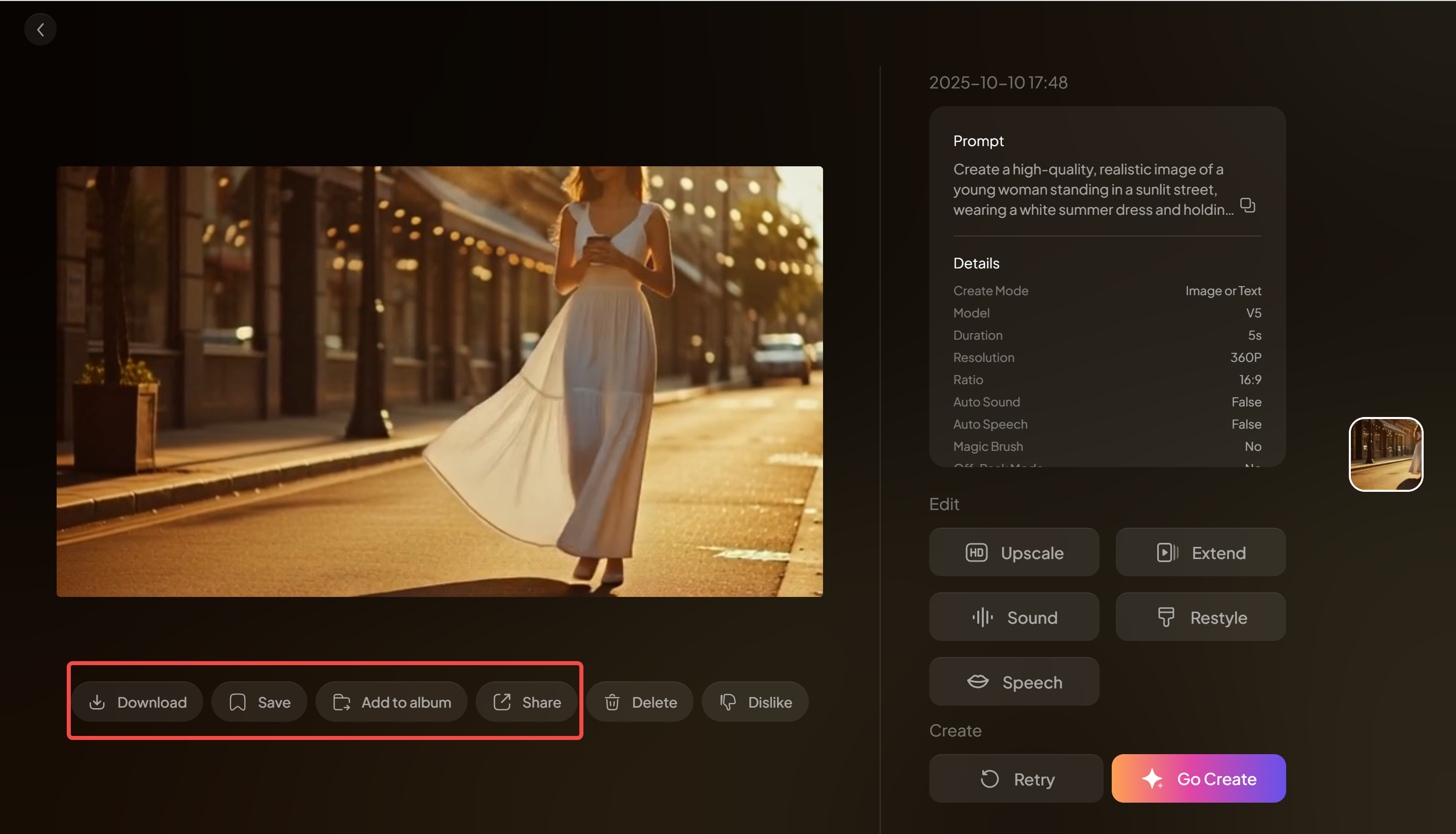Click the back arrow in top-left corner
Image resolution: width=1456 pixels, height=834 pixels.
pos(40,29)
